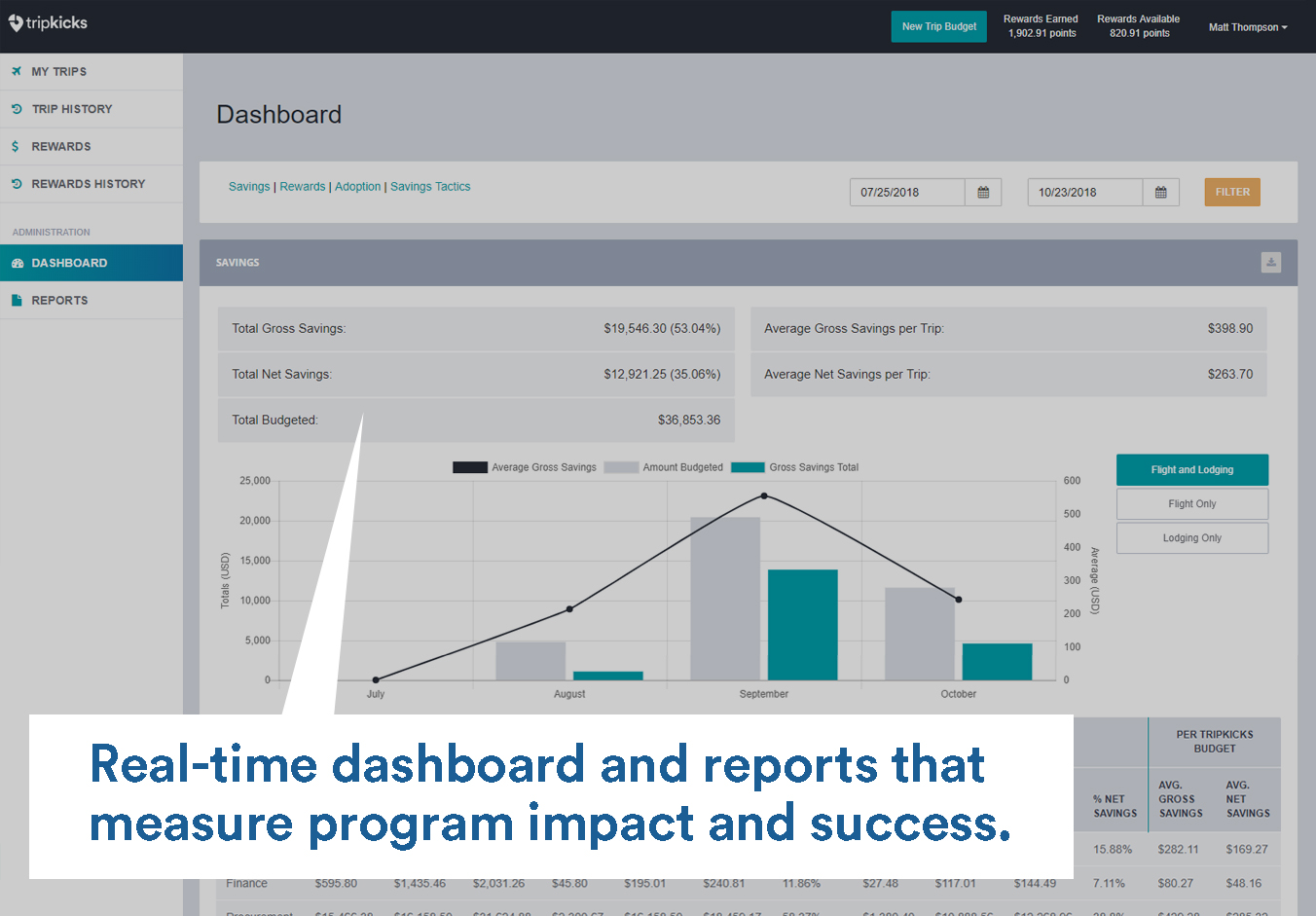Image resolution: width=1316 pixels, height=916 pixels.
Task: Select the Flight and Lodging chart filter
Action: pyautogui.click(x=1191, y=470)
